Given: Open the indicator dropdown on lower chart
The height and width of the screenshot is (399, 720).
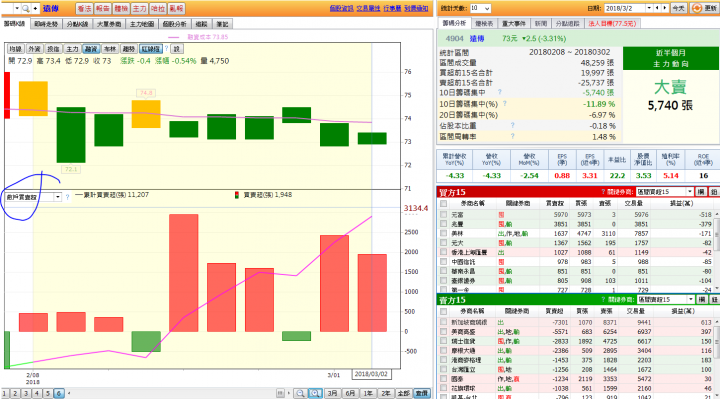Looking at the screenshot, I should point(57,197).
